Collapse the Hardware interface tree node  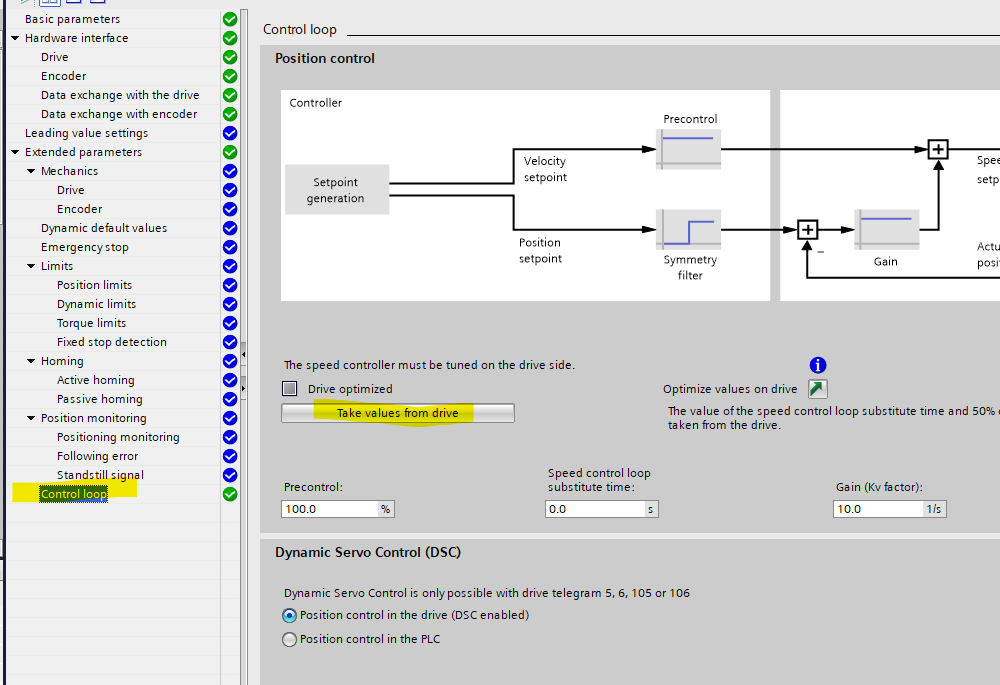(x=15, y=38)
